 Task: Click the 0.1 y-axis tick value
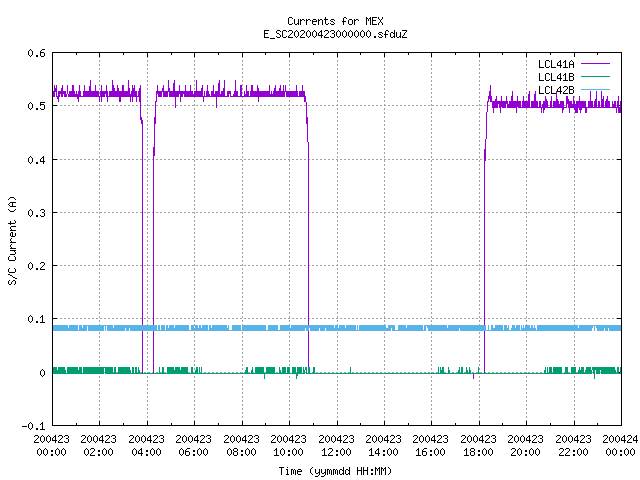(x=36, y=319)
